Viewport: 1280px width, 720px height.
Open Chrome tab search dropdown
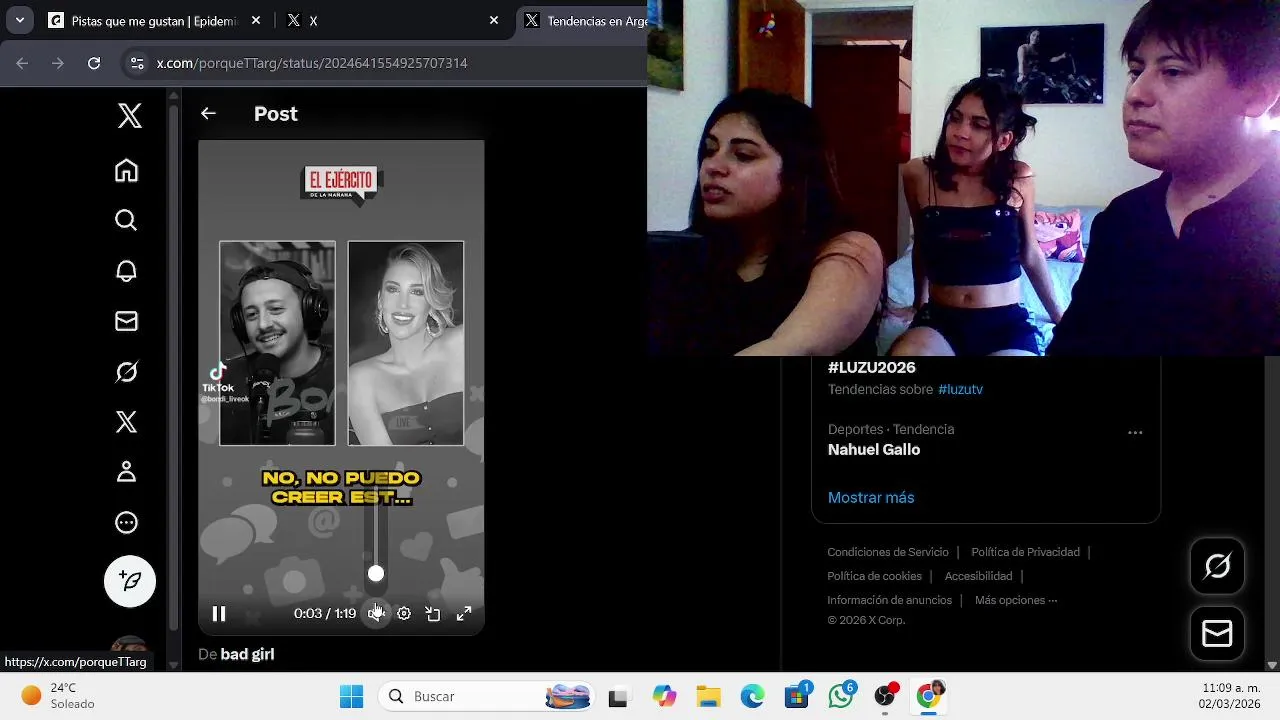[x=19, y=20]
